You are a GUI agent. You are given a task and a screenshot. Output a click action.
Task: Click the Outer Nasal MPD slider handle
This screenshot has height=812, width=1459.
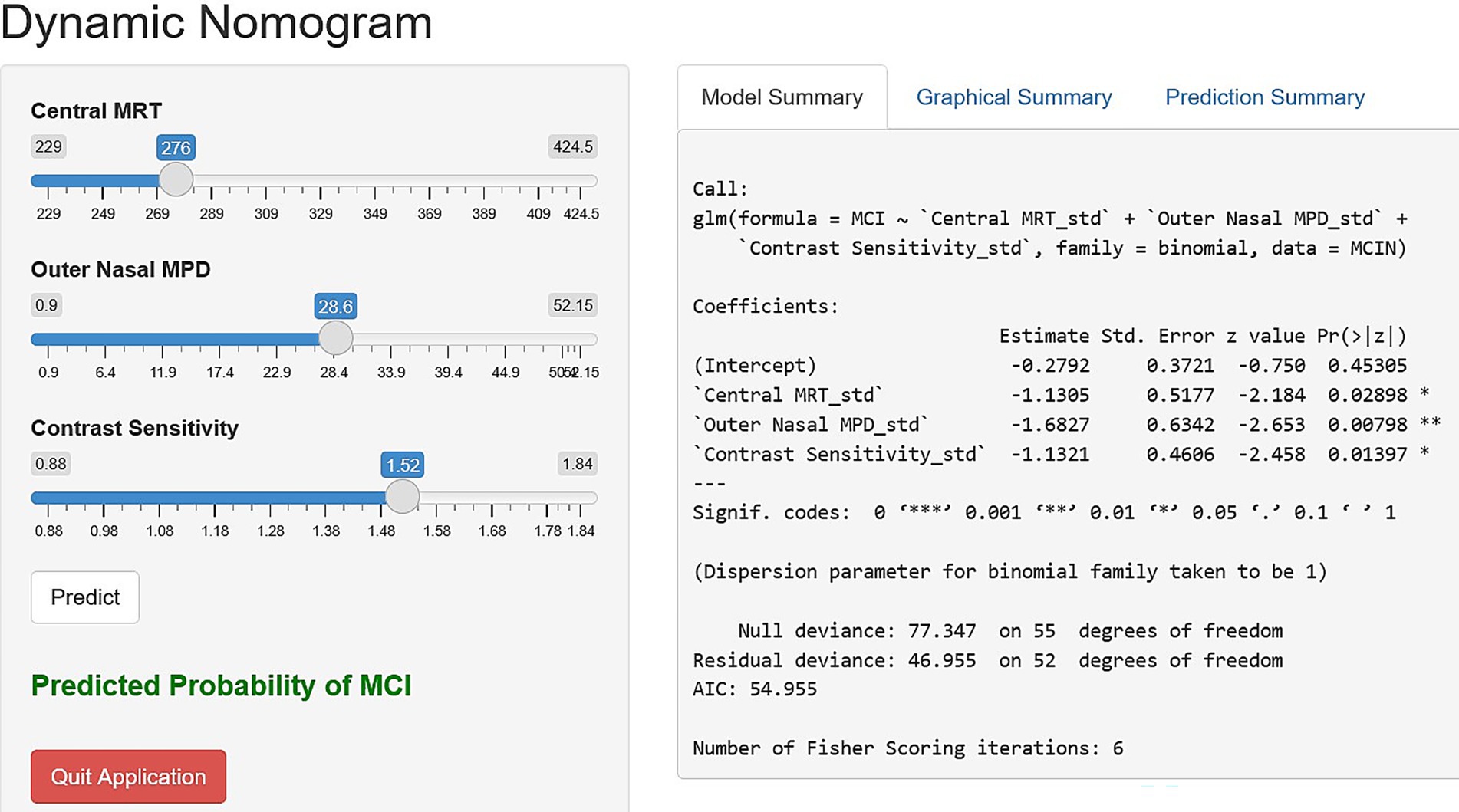pos(335,338)
